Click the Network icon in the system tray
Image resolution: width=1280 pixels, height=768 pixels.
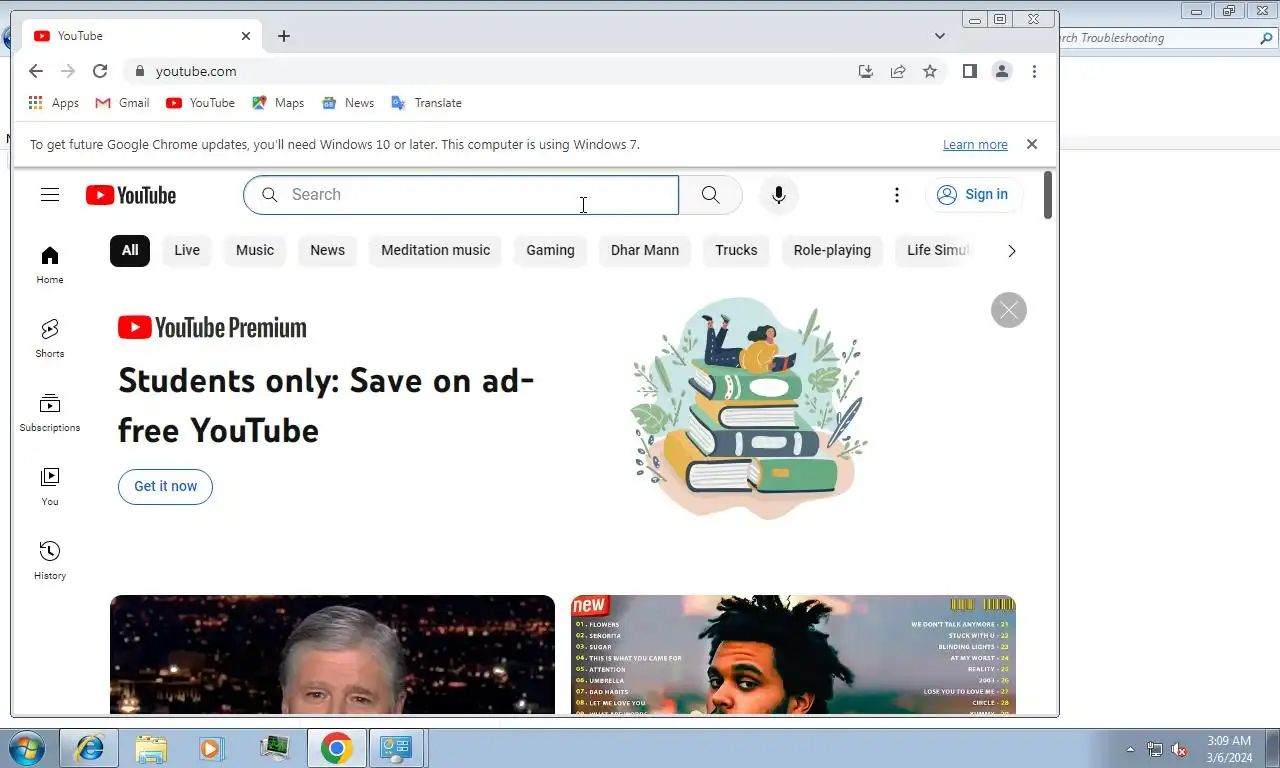click(x=1155, y=749)
